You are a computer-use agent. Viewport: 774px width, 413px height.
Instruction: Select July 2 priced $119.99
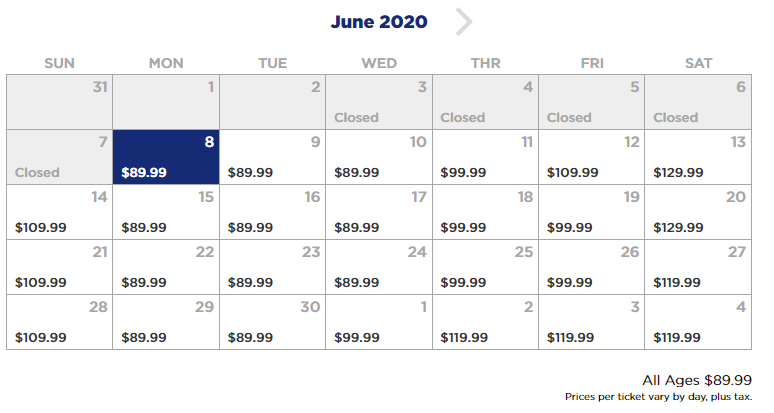point(485,322)
